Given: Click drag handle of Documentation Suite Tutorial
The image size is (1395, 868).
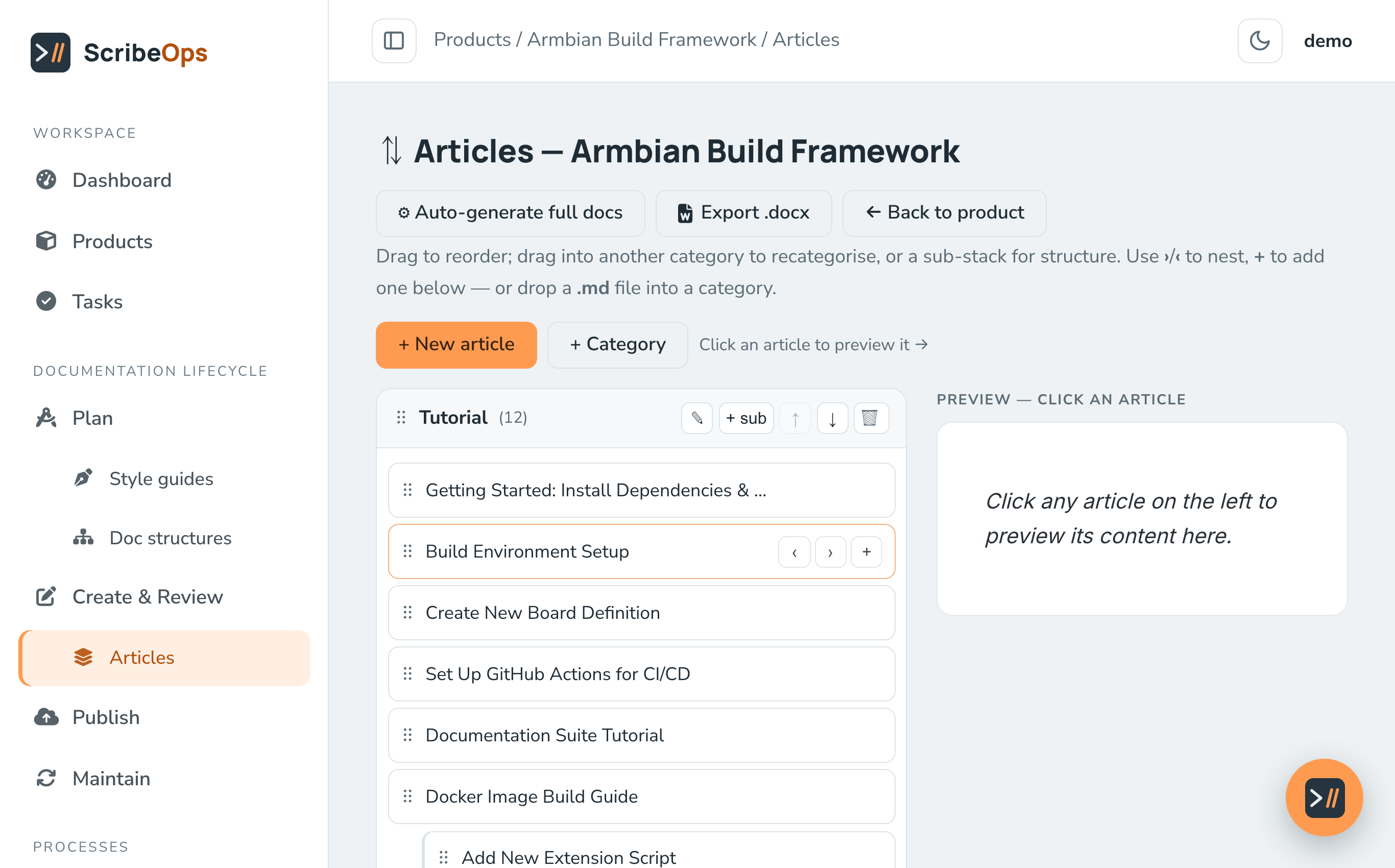Looking at the screenshot, I should tap(407, 735).
